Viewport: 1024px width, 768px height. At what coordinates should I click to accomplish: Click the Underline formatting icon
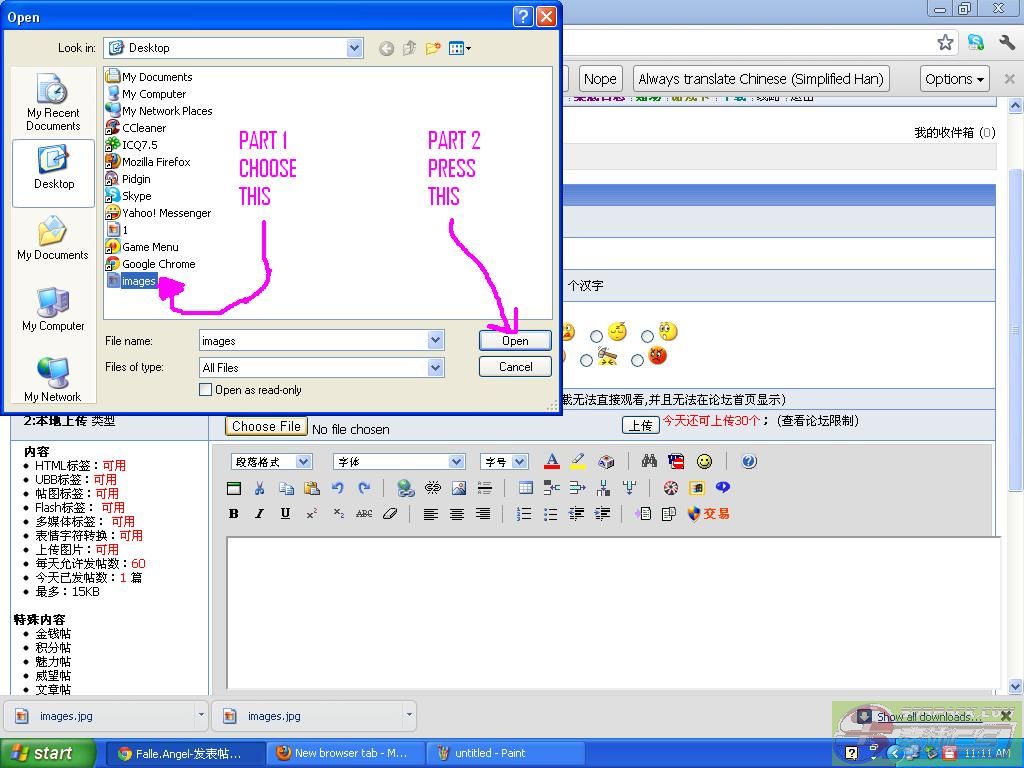pos(285,514)
